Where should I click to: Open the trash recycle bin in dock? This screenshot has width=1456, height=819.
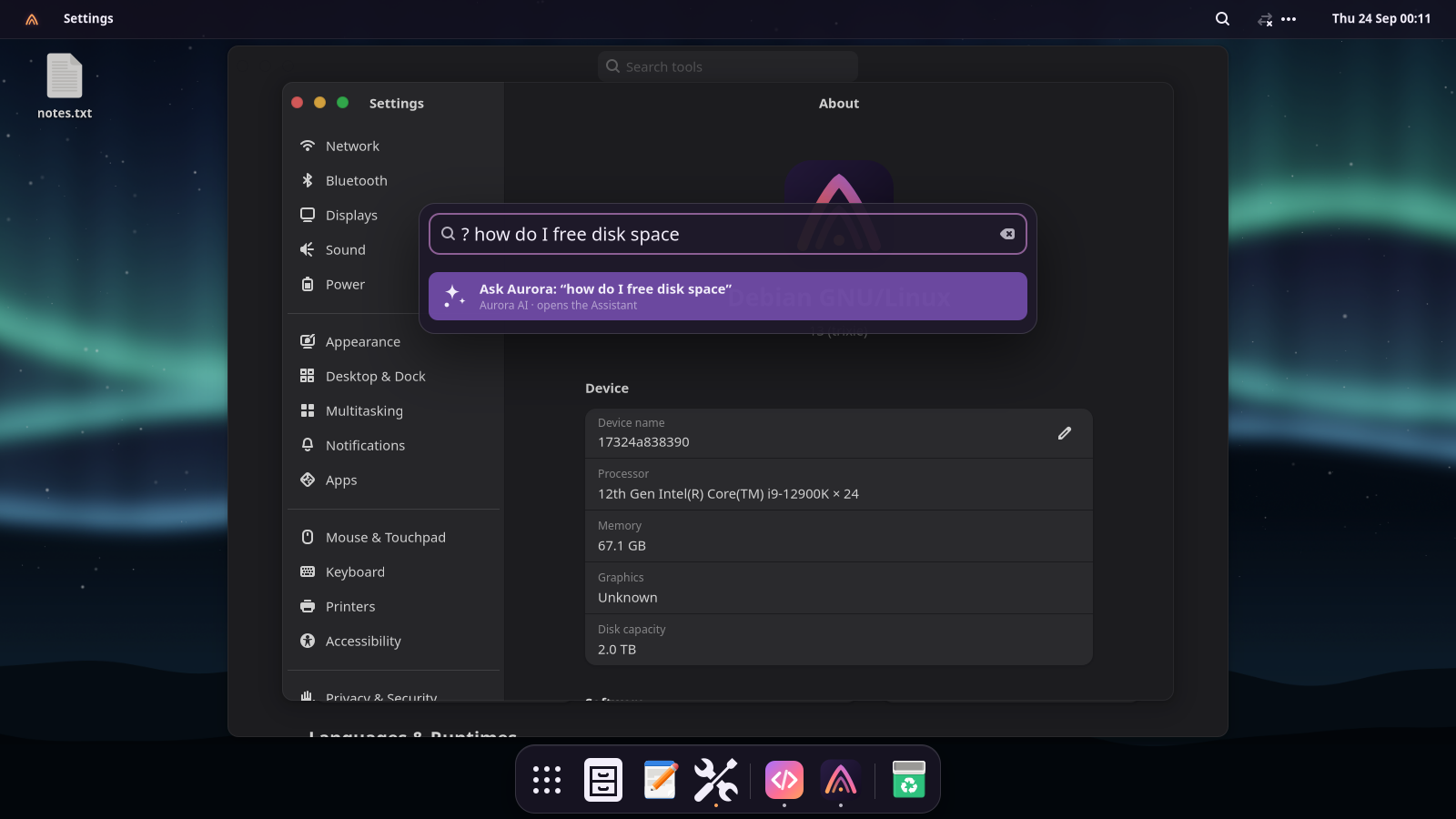coord(909,780)
